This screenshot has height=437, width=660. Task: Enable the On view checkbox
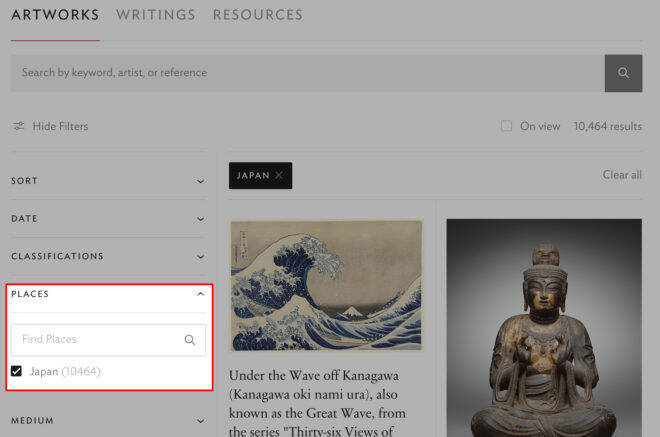click(x=506, y=126)
